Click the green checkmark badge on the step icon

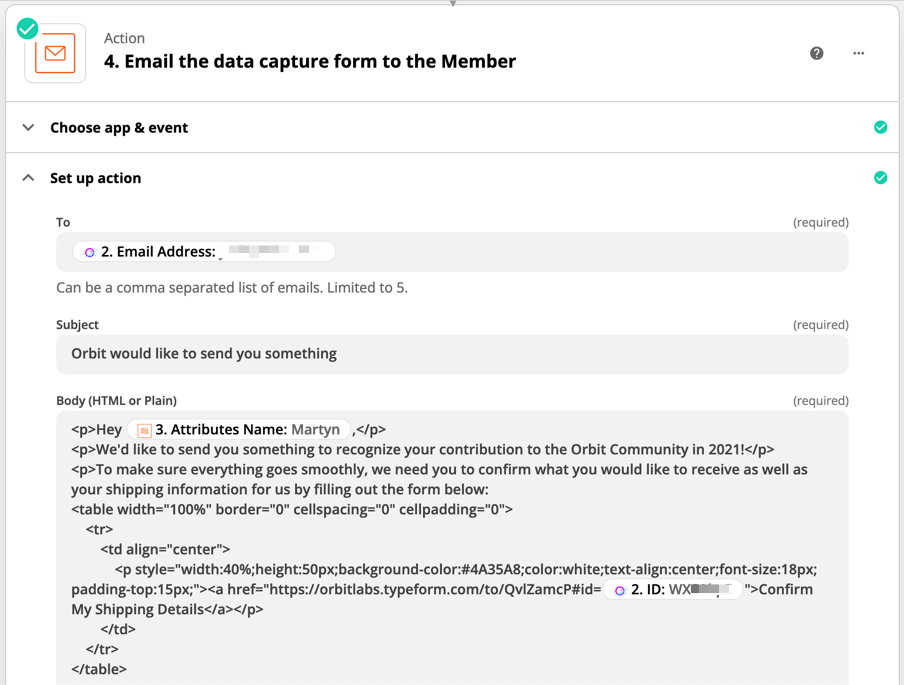(x=28, y=29)
